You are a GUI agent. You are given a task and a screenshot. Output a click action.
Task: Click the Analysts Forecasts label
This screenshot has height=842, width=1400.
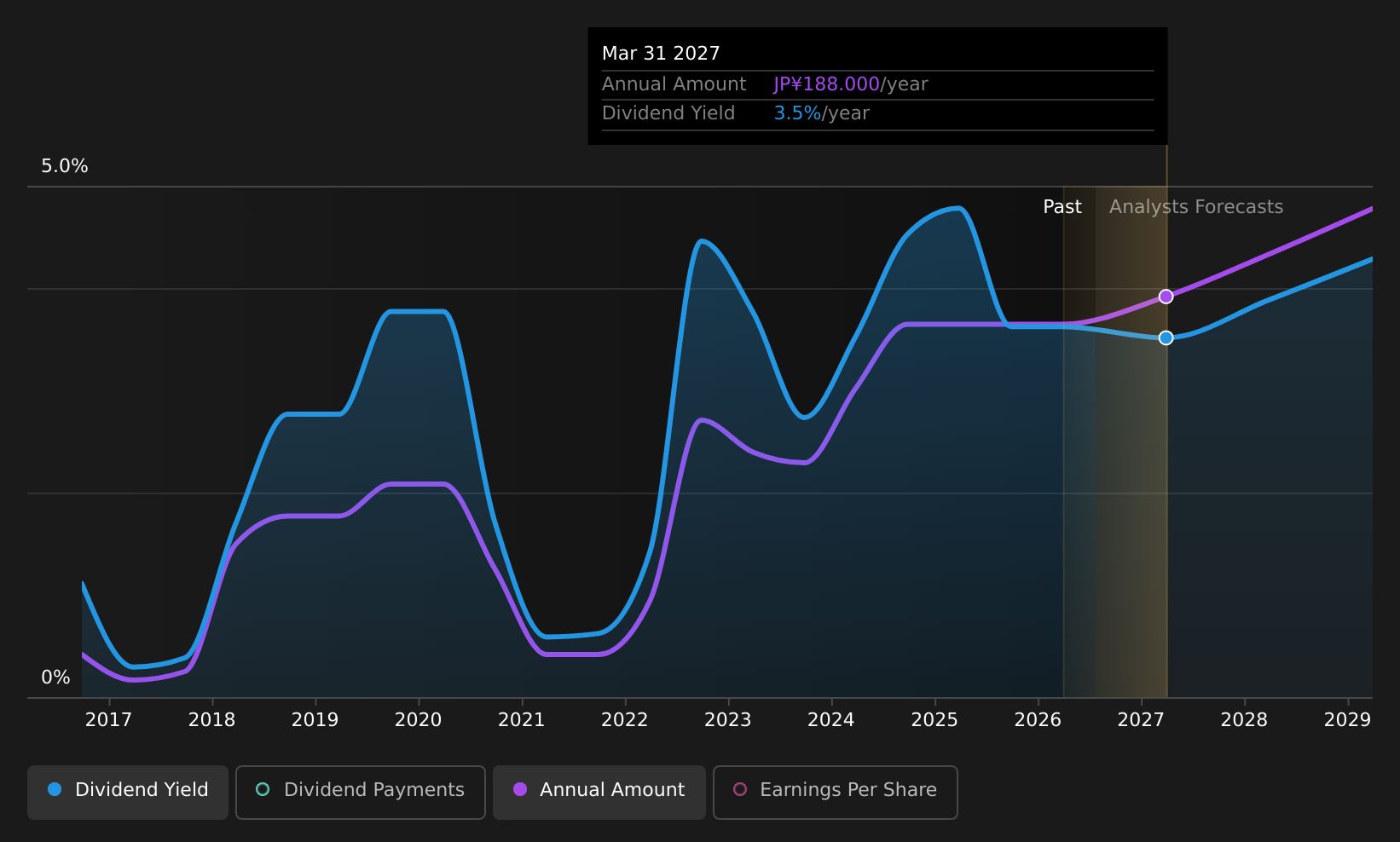pos(1196,207)
